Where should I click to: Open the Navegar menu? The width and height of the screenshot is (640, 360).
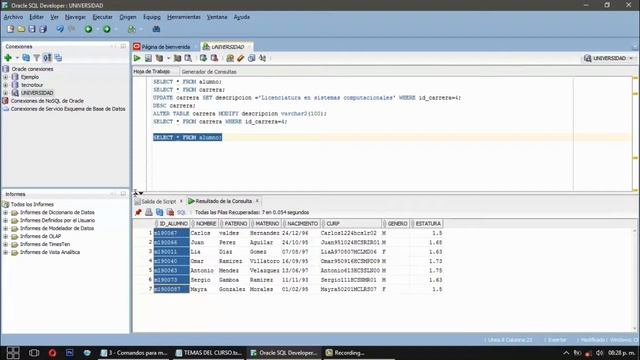pyautogui.click(x=75, y=17)
